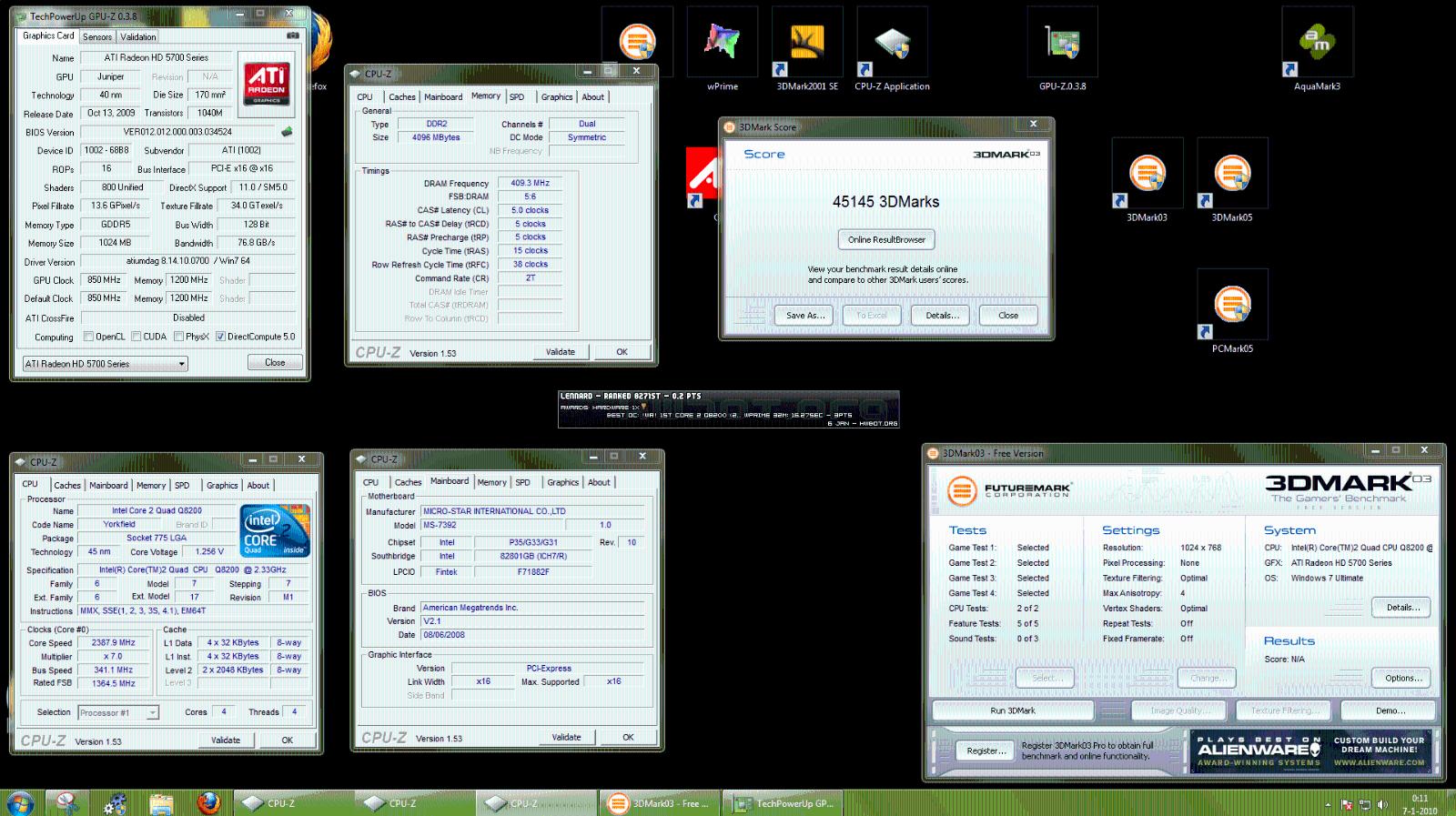This screenshot has height=816, width=1456.
Task: Click Save As... in the 3DMark Score dialog
Action: point(805,315)
